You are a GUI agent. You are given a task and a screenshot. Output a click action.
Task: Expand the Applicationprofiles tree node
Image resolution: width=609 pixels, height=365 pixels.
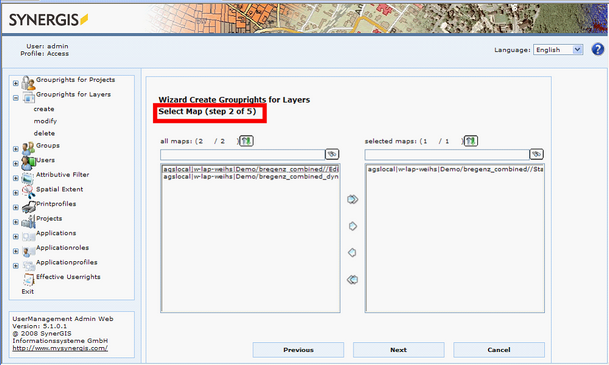(16, 266)
